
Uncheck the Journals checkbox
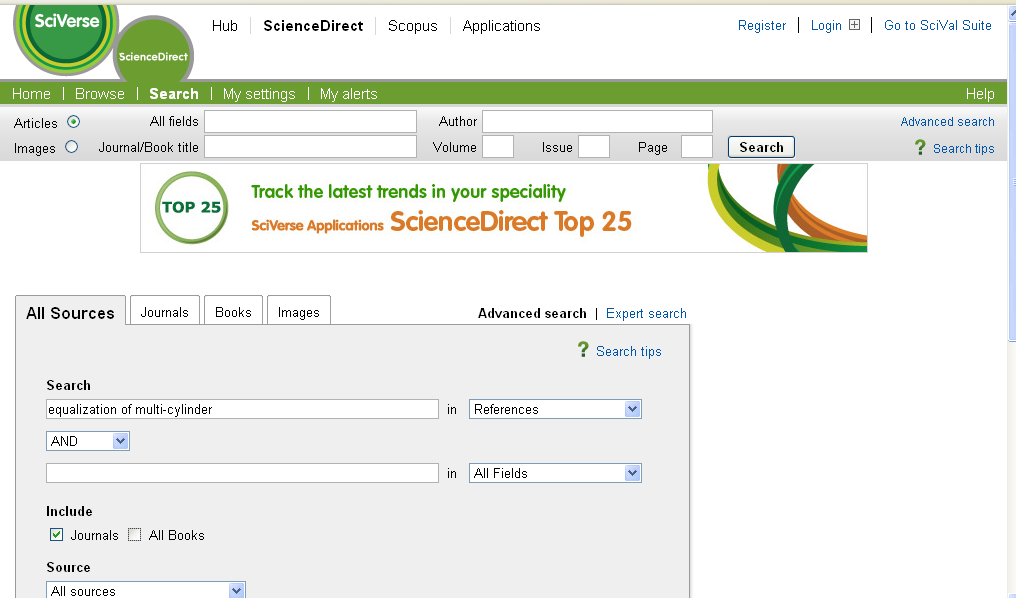56,535
